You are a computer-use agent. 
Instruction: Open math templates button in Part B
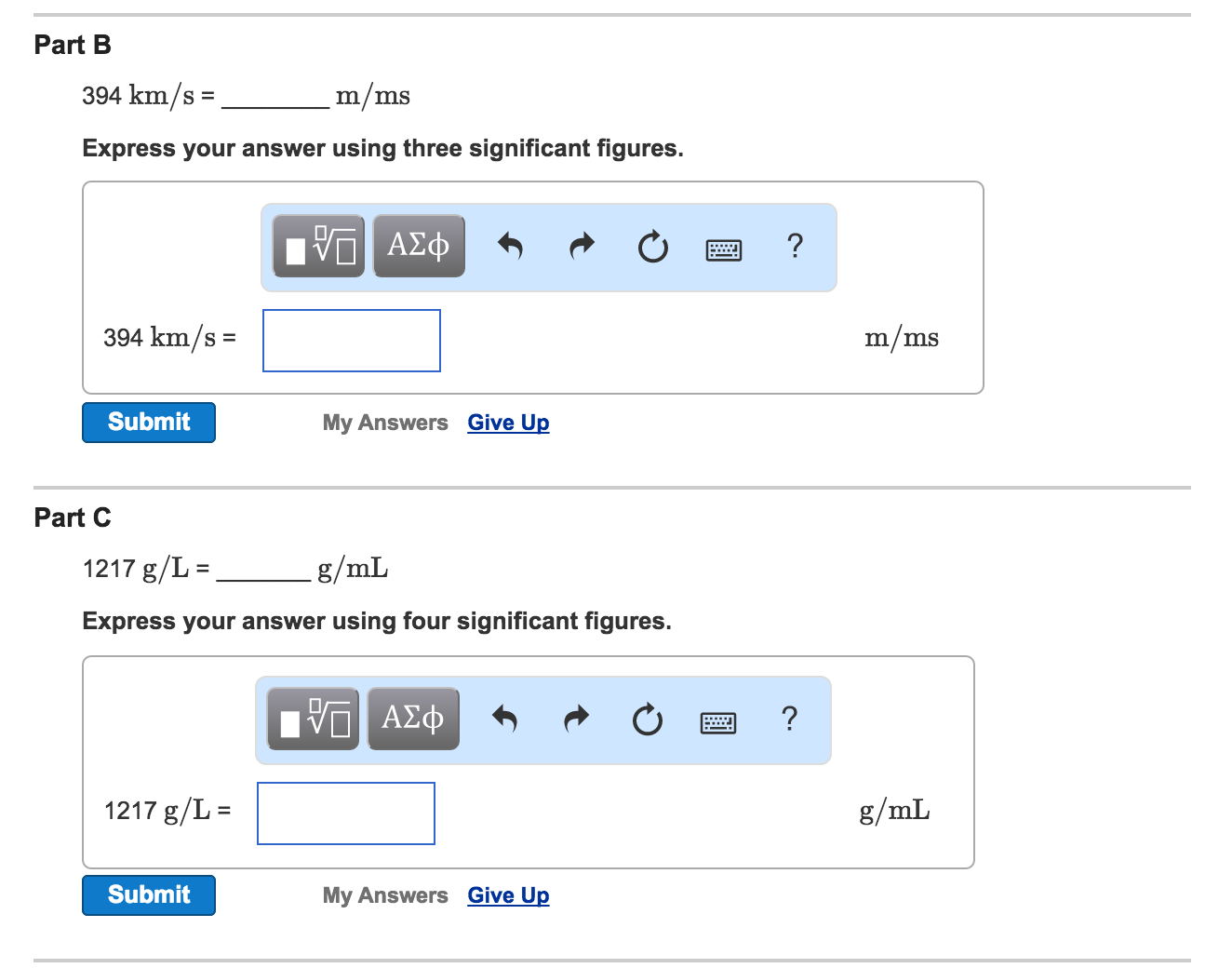tap(318, 246)
